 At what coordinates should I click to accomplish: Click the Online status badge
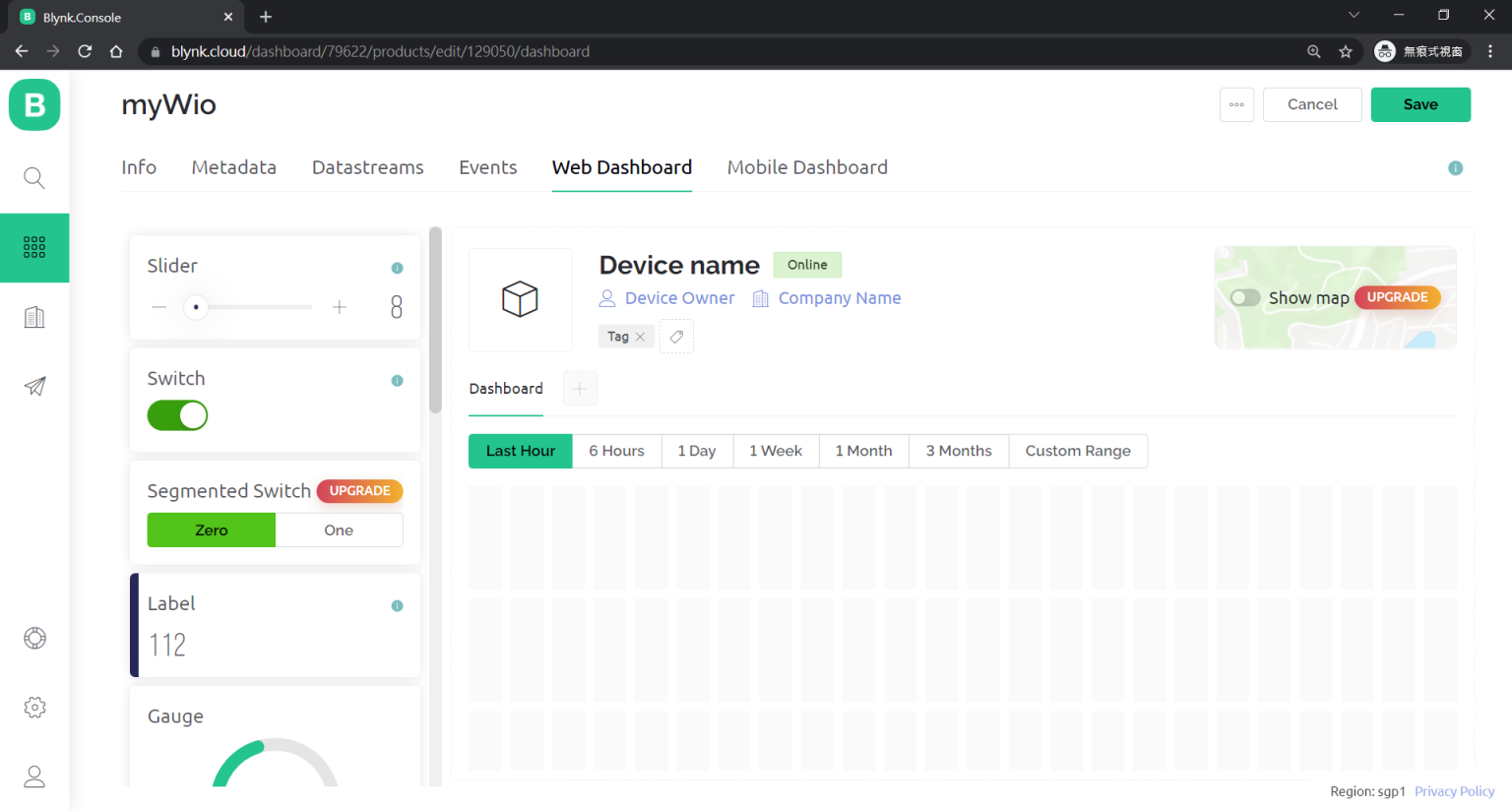[x=807, y=265]
